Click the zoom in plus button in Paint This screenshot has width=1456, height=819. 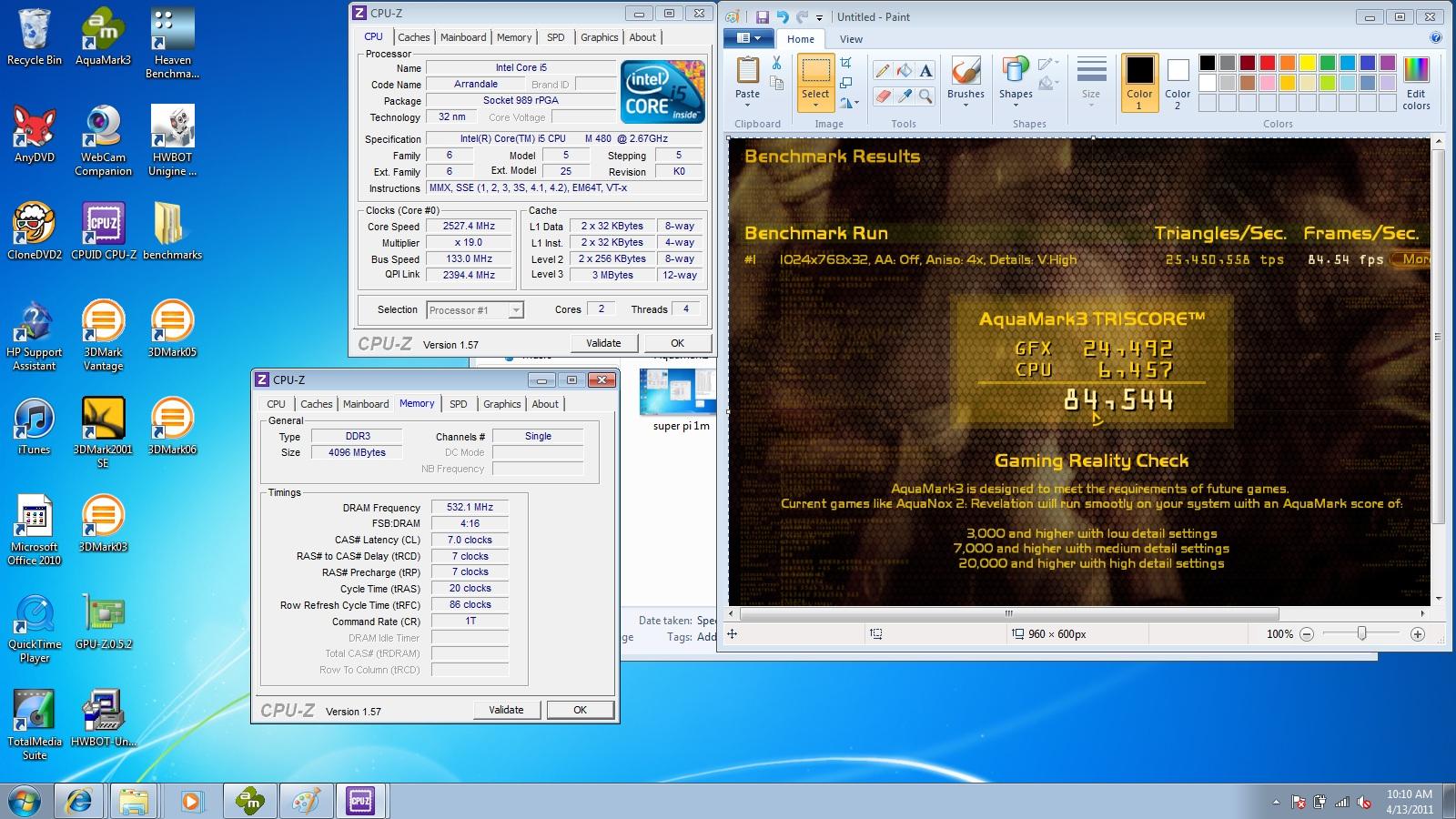1417,634
